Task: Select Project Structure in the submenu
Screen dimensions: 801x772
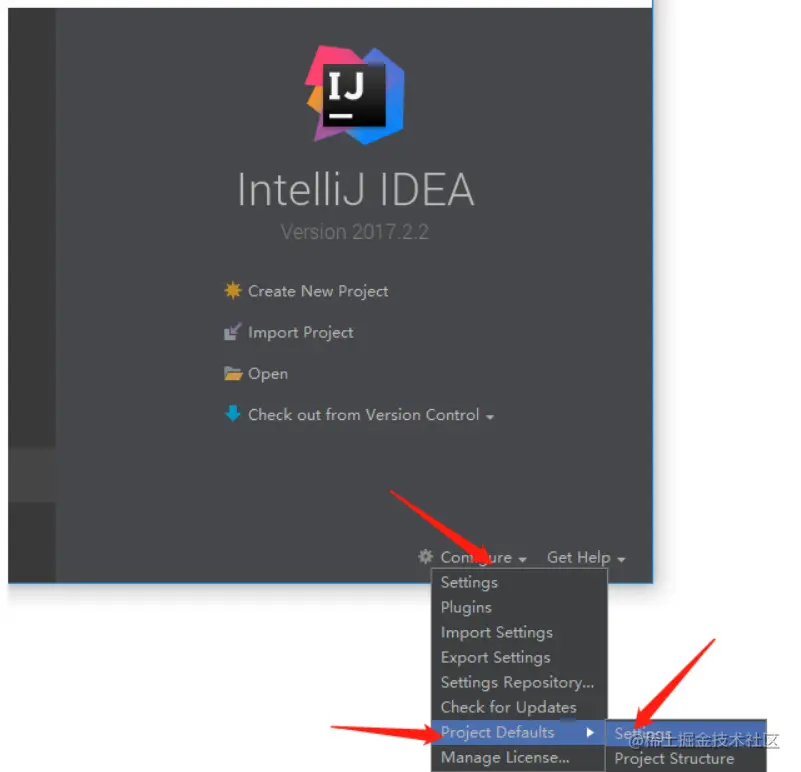Action: [x=686, y=759]
